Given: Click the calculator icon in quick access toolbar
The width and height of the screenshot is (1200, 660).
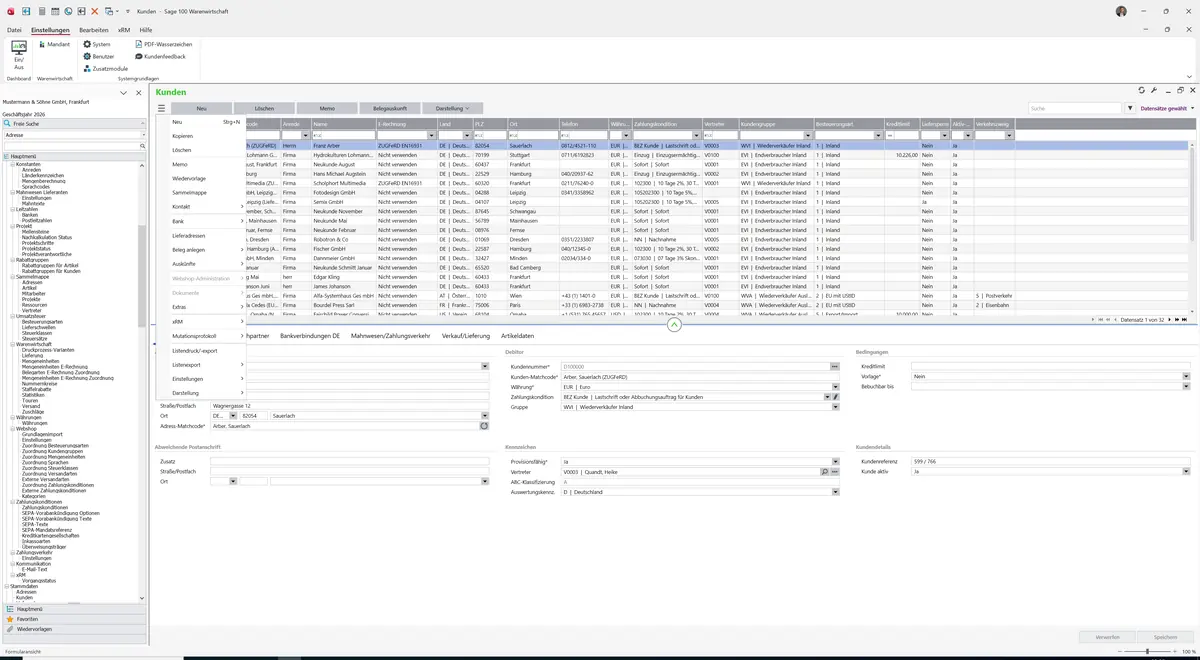Looking at the screenshot, I should (43, 11).
